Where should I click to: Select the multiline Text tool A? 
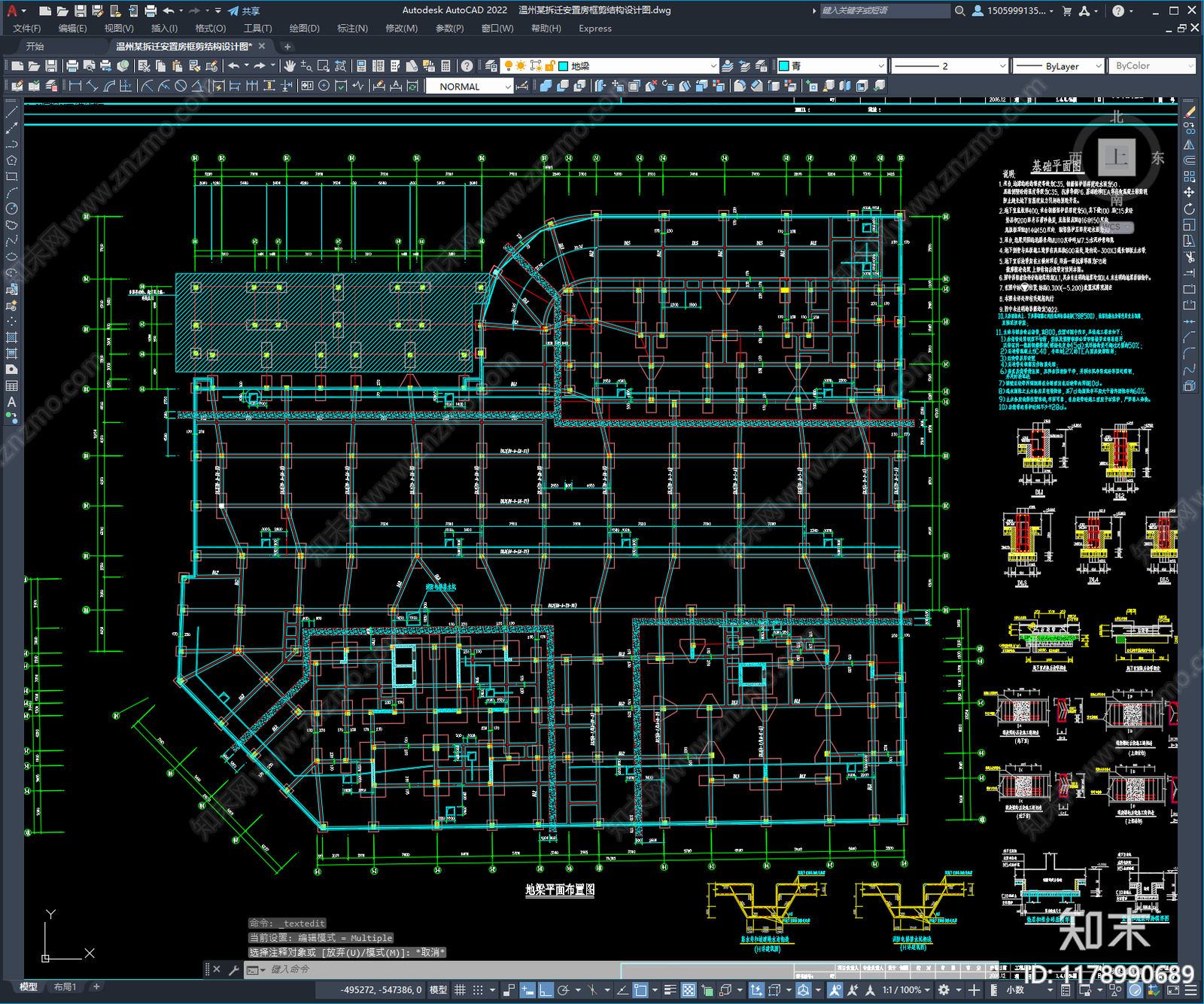[11, 402]
